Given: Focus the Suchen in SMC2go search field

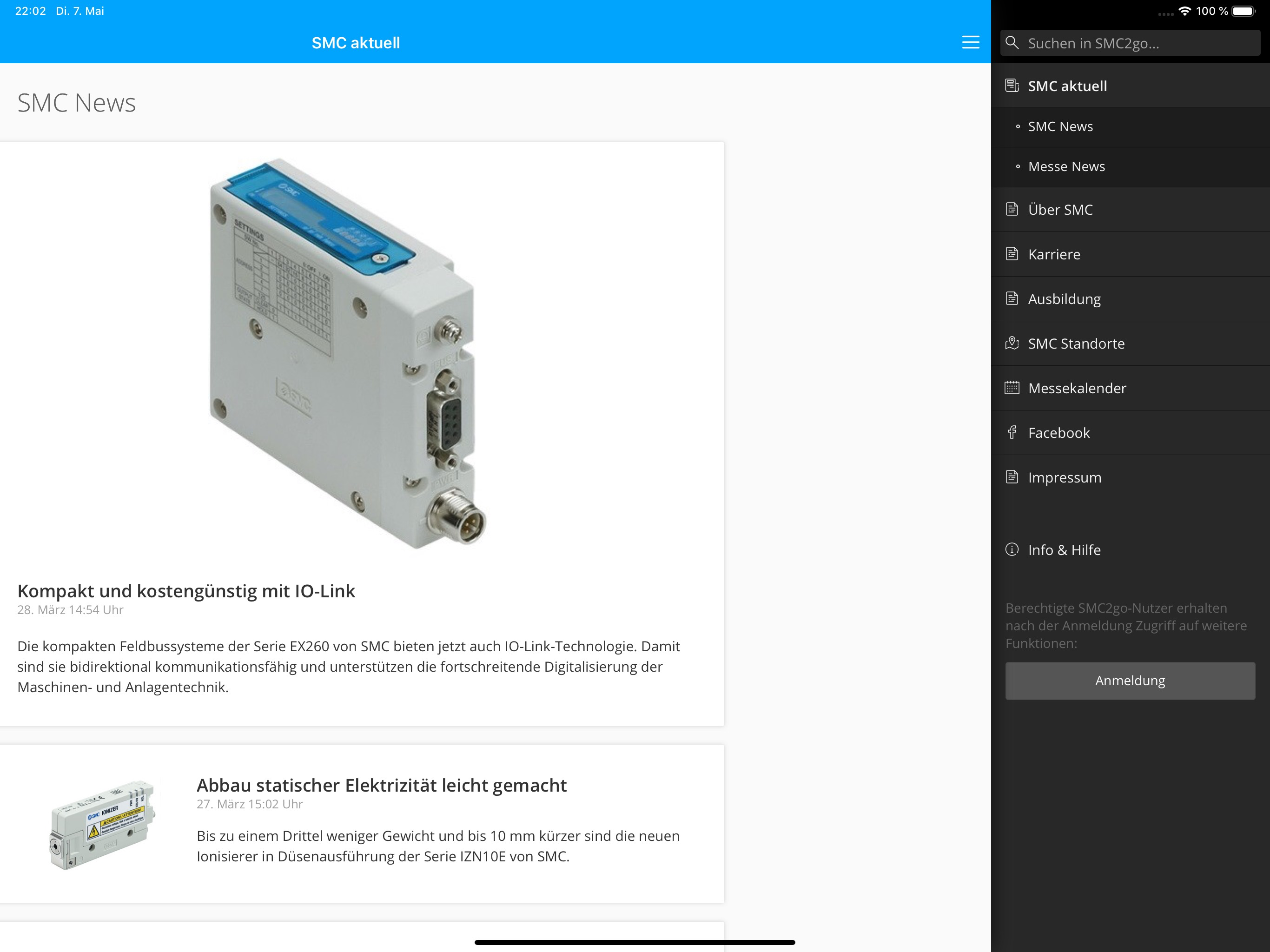Looking at the screenshot, I should click(x=1130, y=43).
